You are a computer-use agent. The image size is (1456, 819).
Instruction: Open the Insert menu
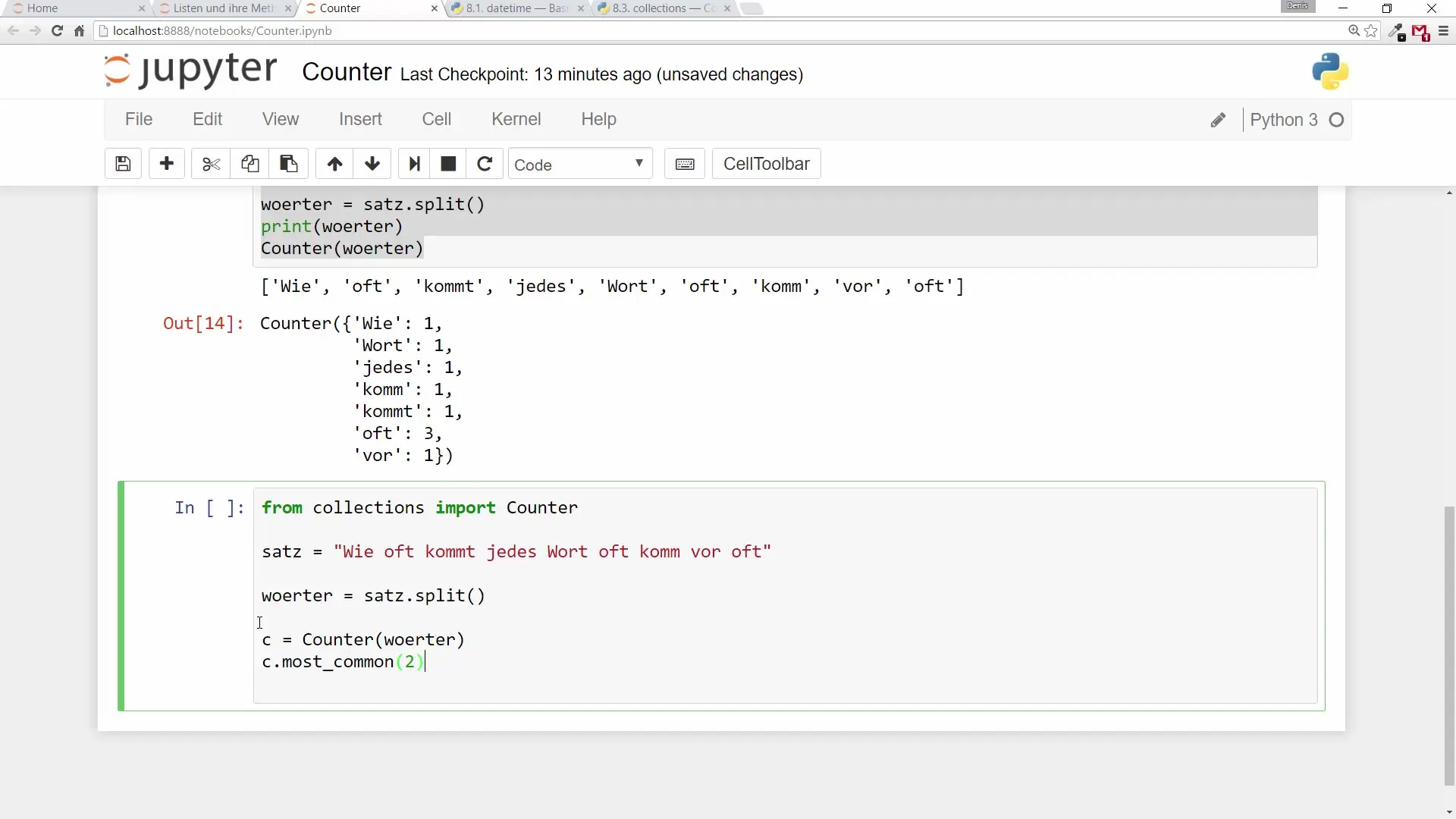coord(360,119)
